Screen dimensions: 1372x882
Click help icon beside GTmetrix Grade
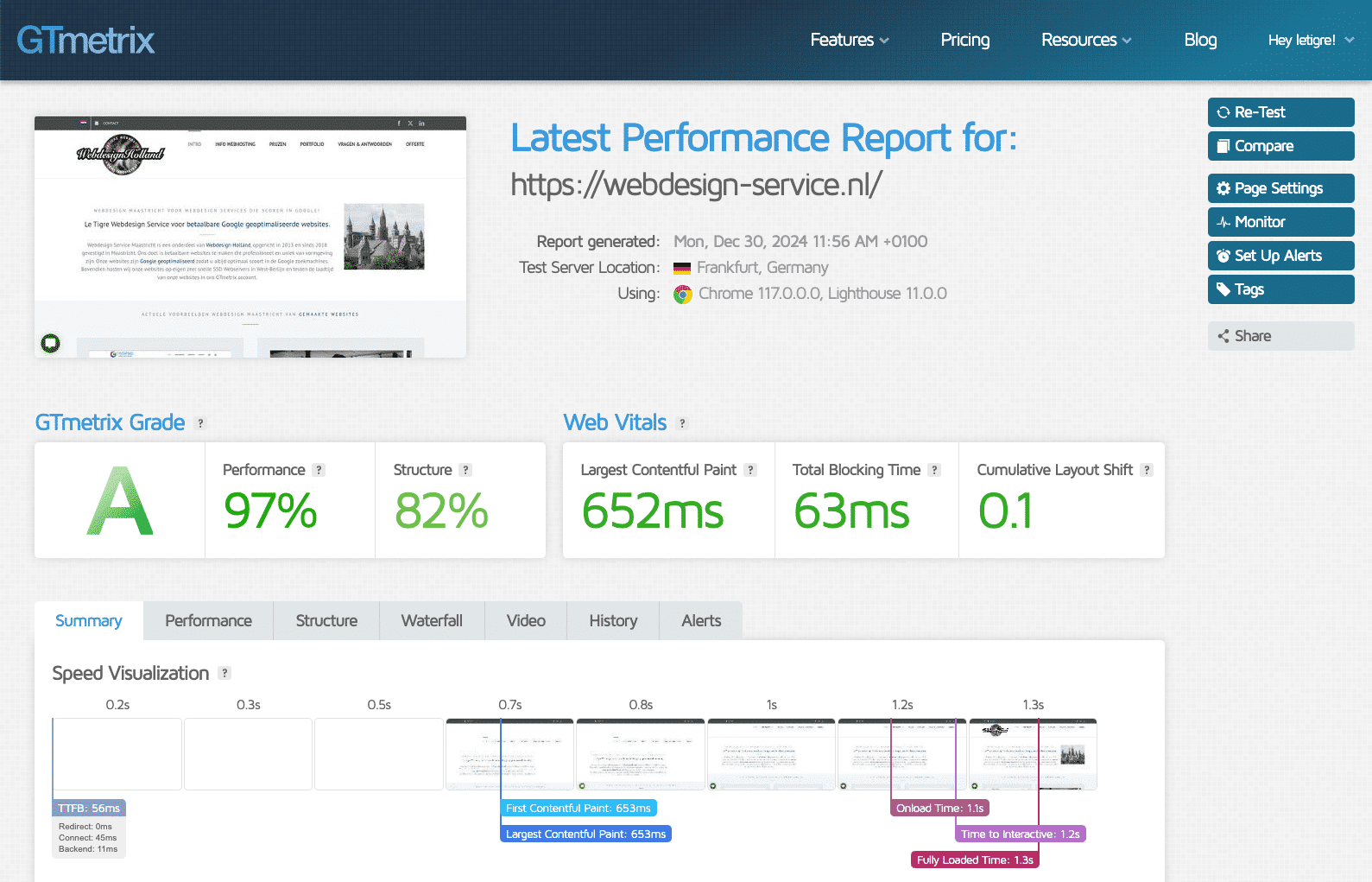[201, 423]
